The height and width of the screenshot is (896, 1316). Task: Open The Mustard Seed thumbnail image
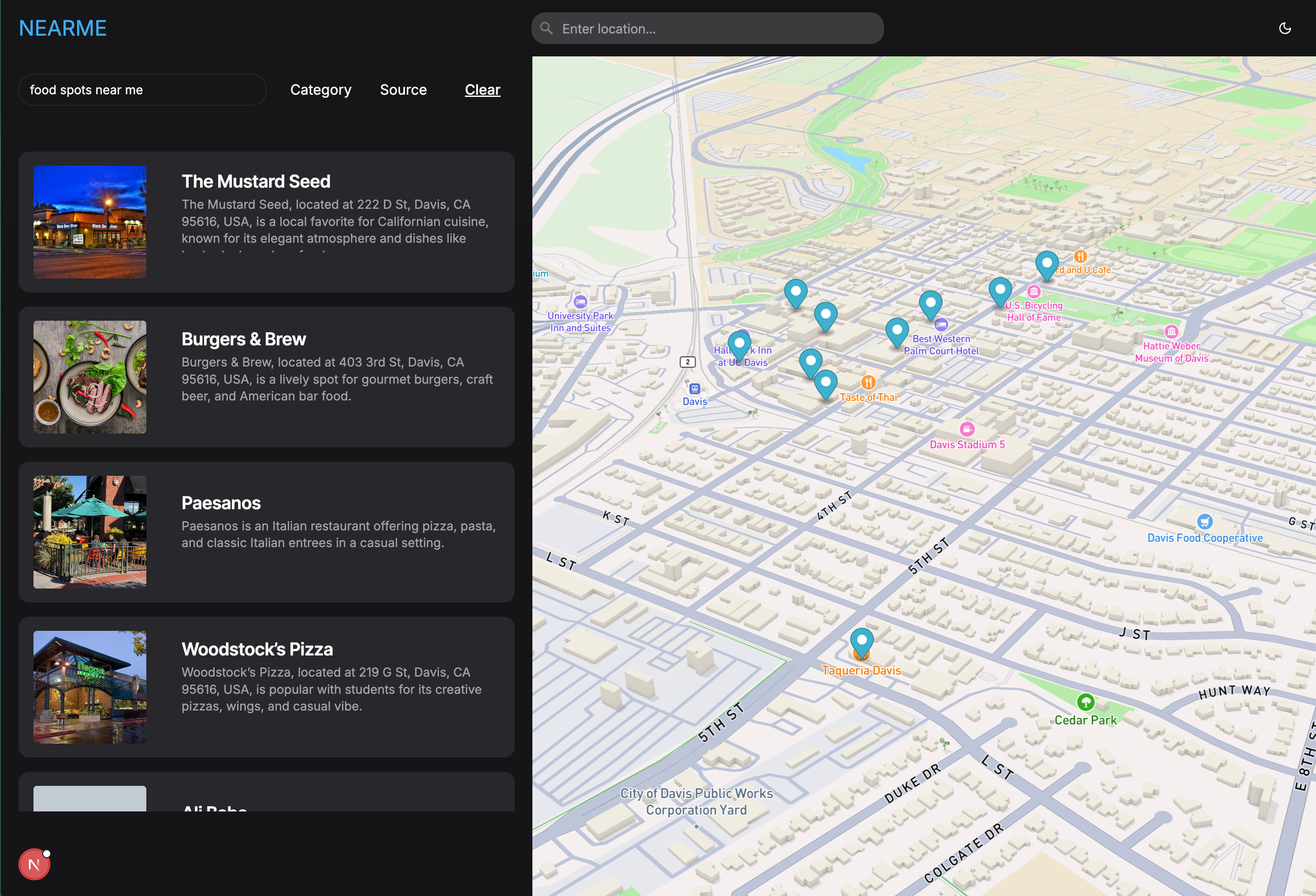pos(89,222)
